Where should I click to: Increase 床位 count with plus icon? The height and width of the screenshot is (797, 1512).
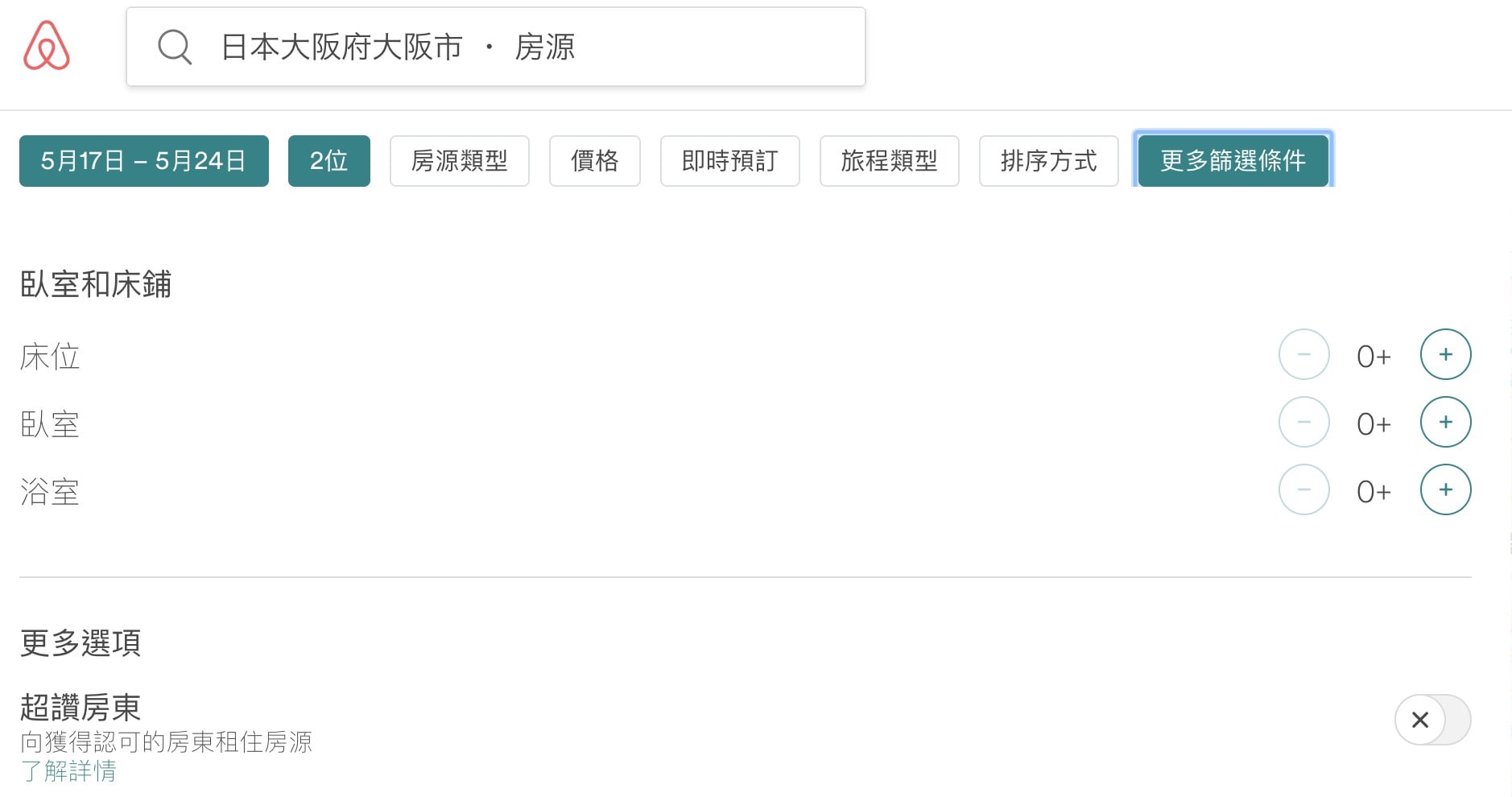pyautogui.click(x=1445, y=354)
